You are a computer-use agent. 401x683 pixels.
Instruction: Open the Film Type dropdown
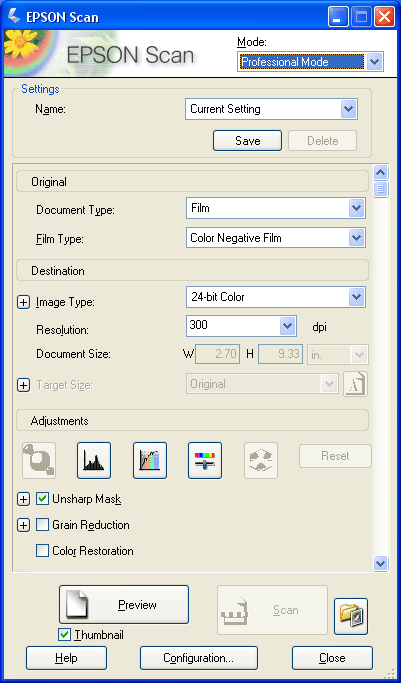(x=276, y=238)
